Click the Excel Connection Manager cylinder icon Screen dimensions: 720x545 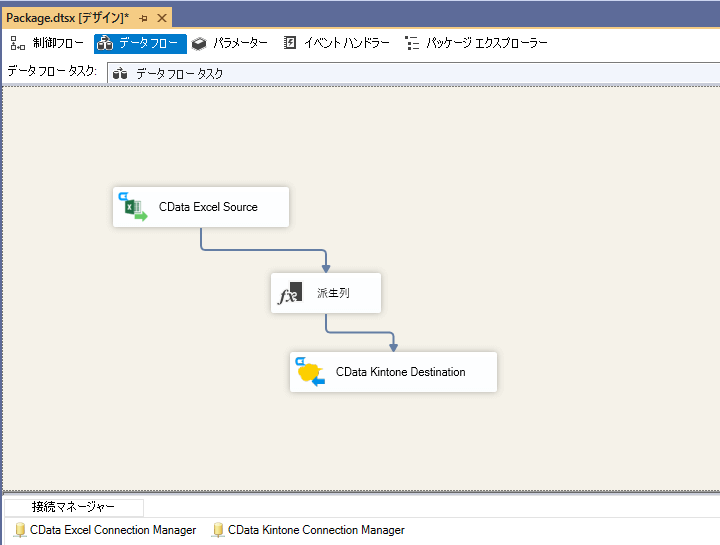20,530
